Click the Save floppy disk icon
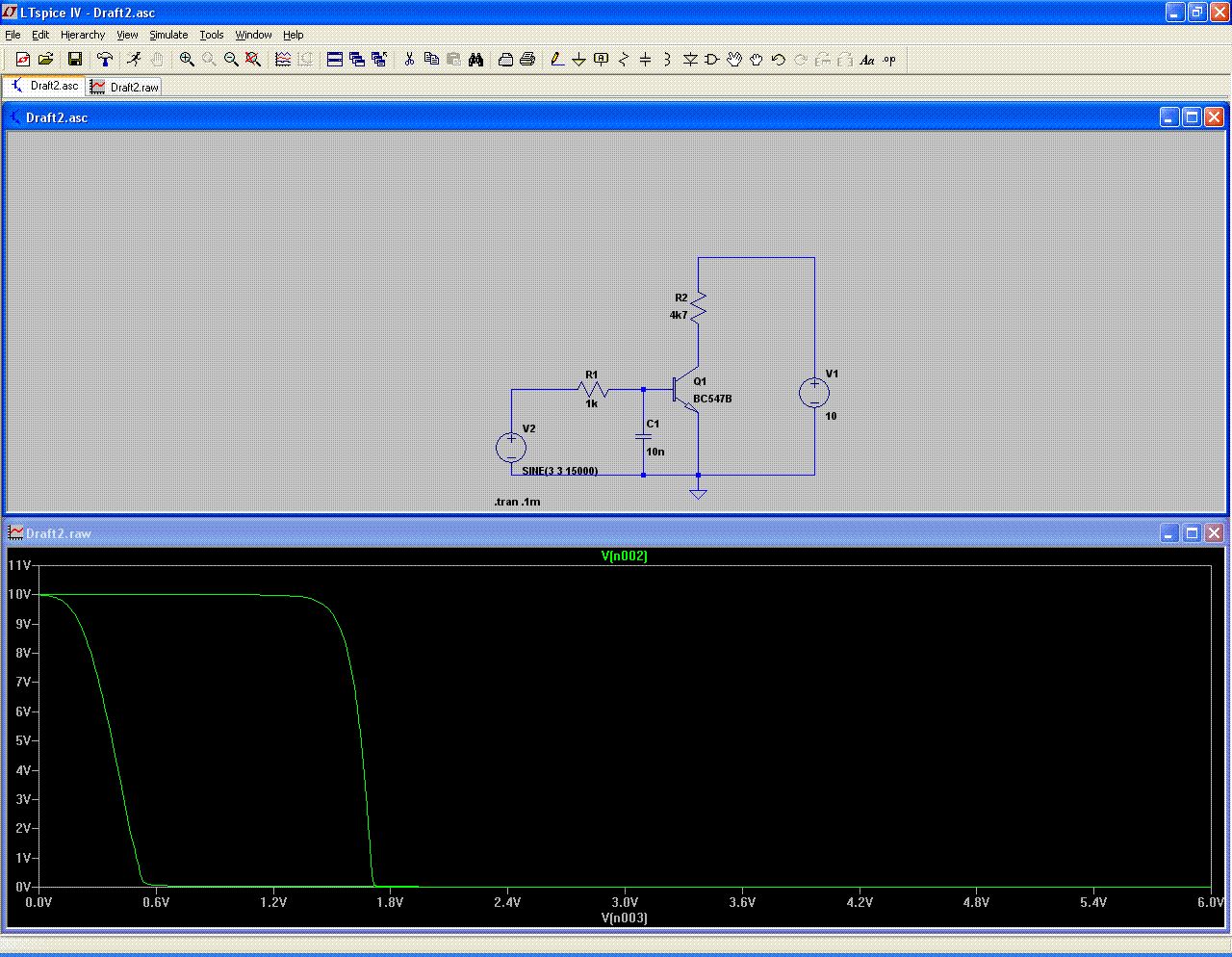This screenshot has width=1232, height=957. [x=74, y=60]
